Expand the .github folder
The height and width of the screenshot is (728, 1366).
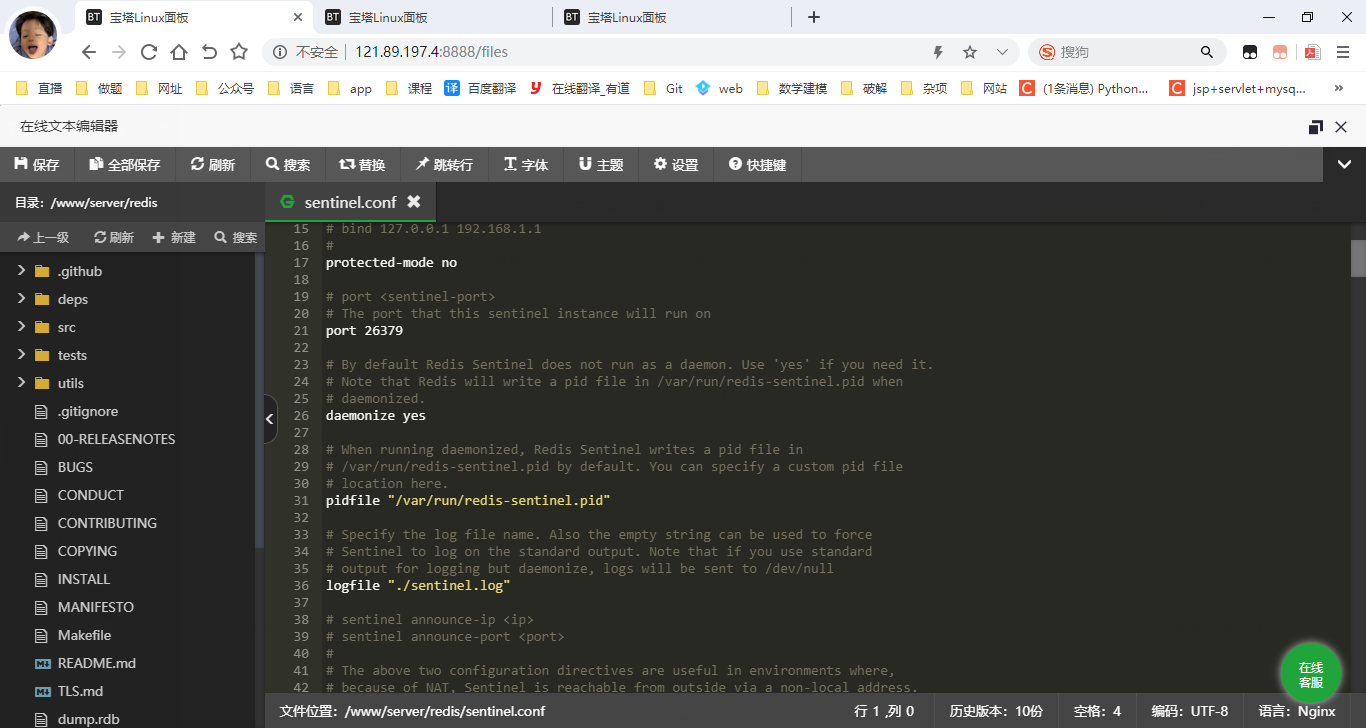[22, 271]
